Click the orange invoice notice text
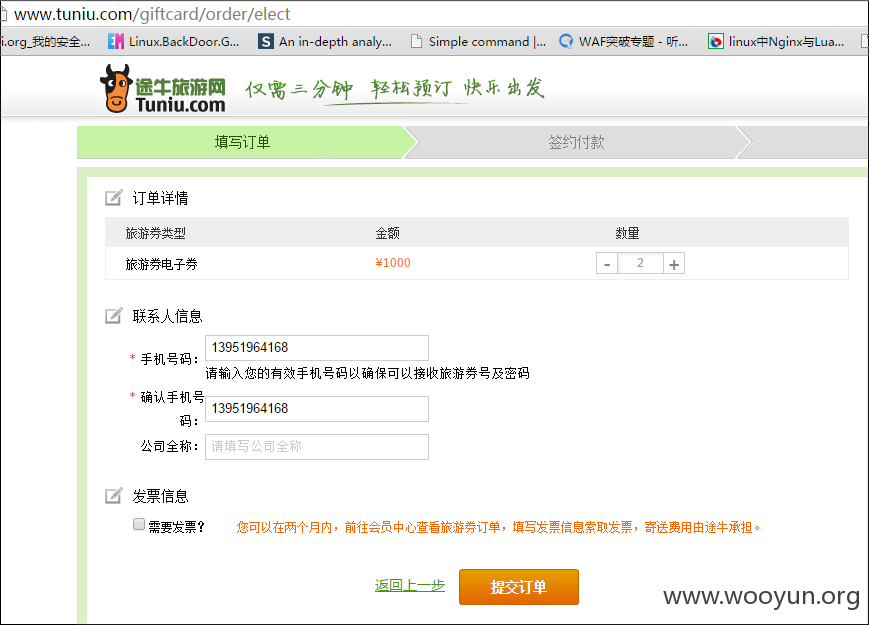This screenshot has width=869, height=625. pos(499,527)
